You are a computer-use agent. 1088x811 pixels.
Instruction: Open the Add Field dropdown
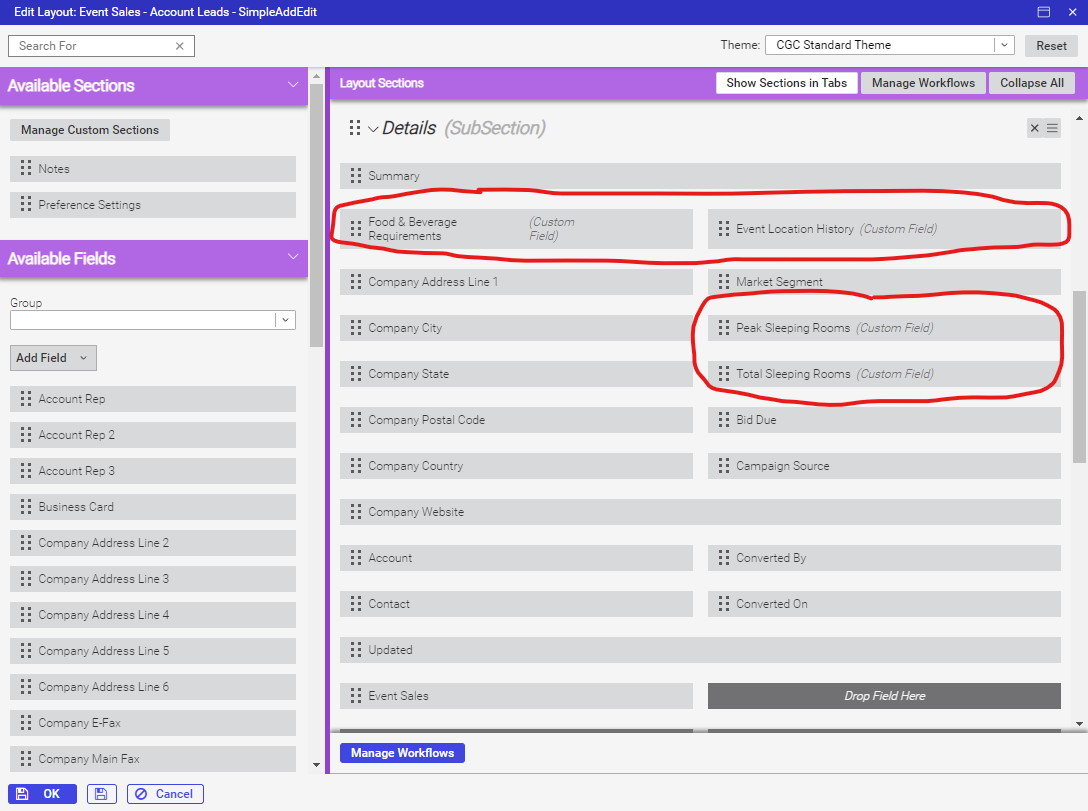(53, 358)
